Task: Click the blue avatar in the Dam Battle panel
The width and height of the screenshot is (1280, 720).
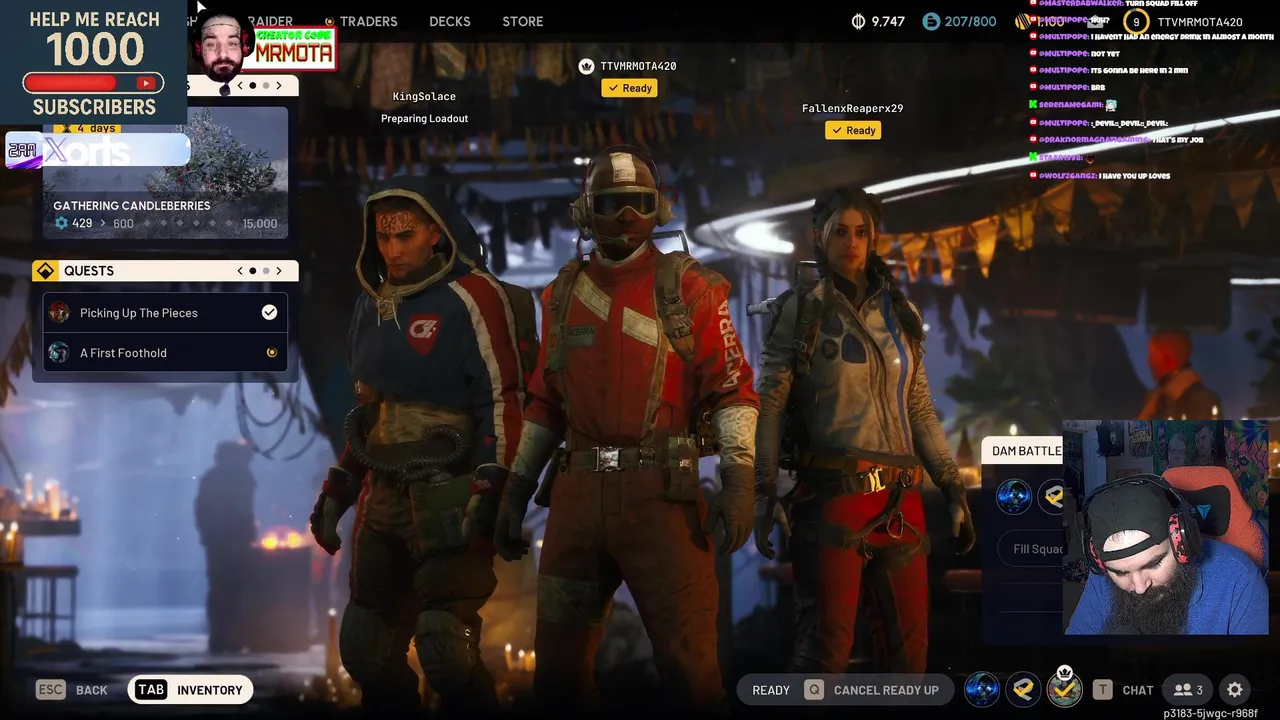Action: pos(1014,497)
